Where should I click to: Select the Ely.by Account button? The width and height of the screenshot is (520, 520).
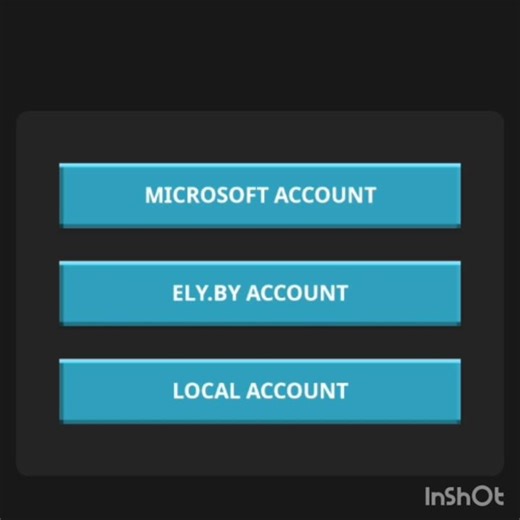[260, 293]
